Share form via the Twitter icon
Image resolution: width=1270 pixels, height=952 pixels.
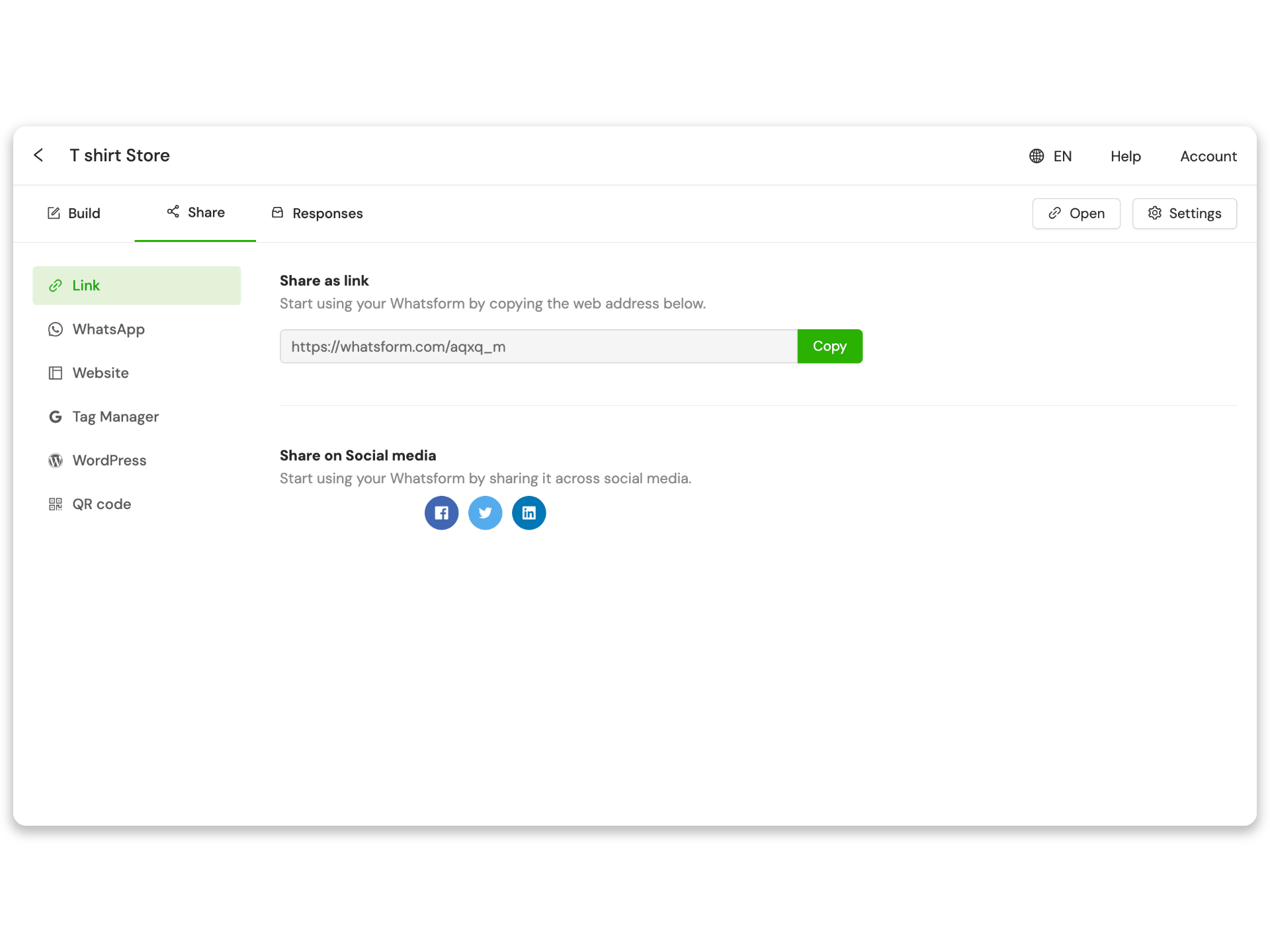pos(485,512)
